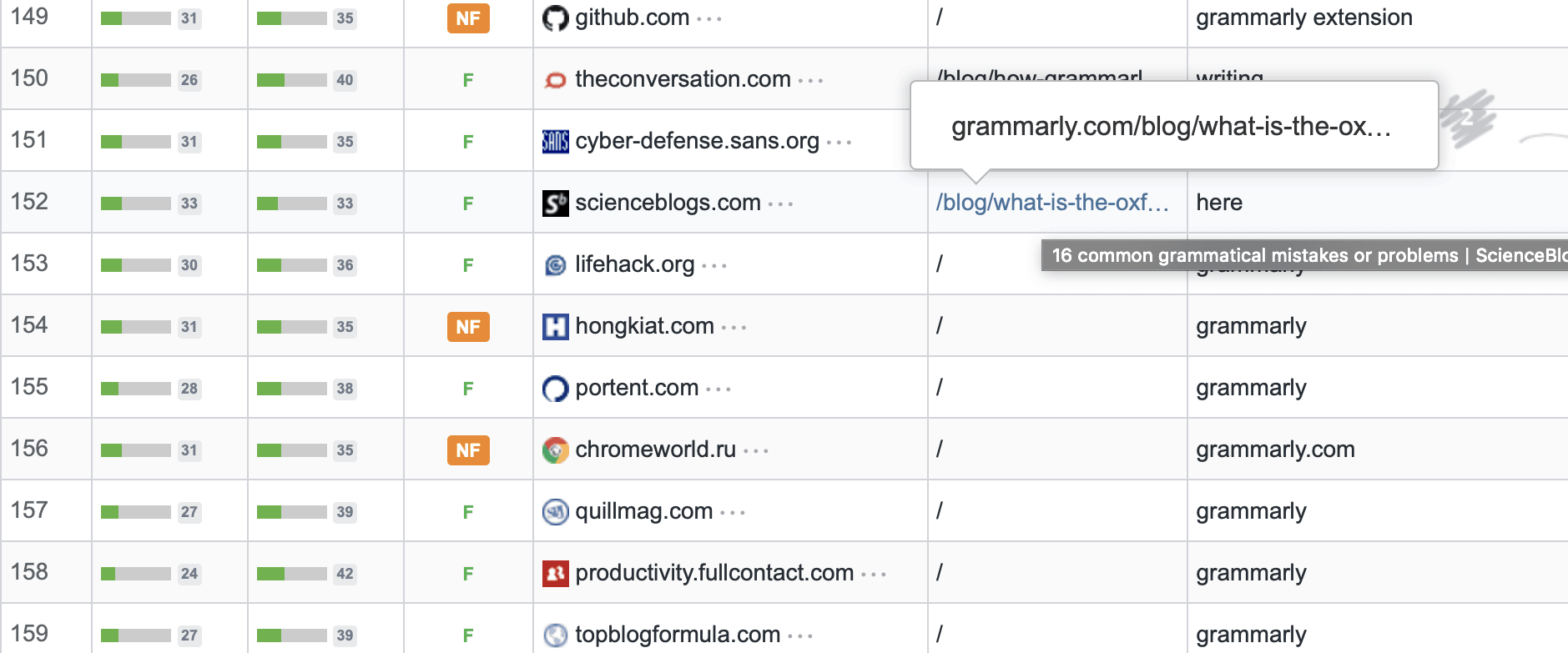Screen dimensions: 1568x653
Task: Expand the options dots next to hongkiat.com
Action: pyautogui.click(x=734, y=328)
